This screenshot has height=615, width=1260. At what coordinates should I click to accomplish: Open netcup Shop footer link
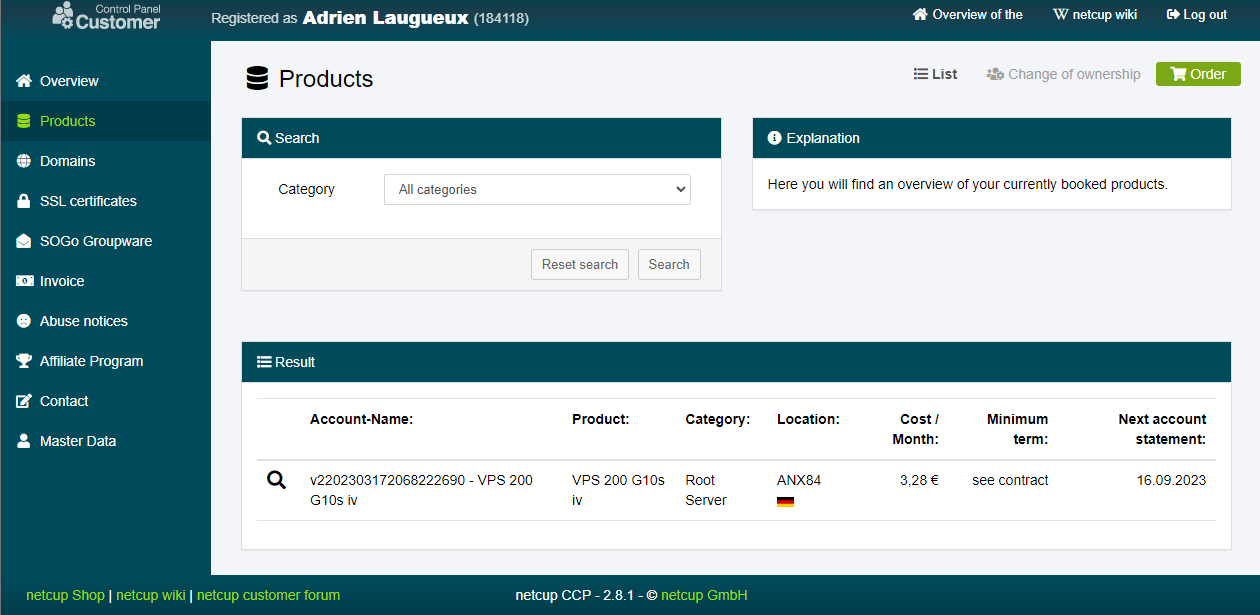[65, 595]
